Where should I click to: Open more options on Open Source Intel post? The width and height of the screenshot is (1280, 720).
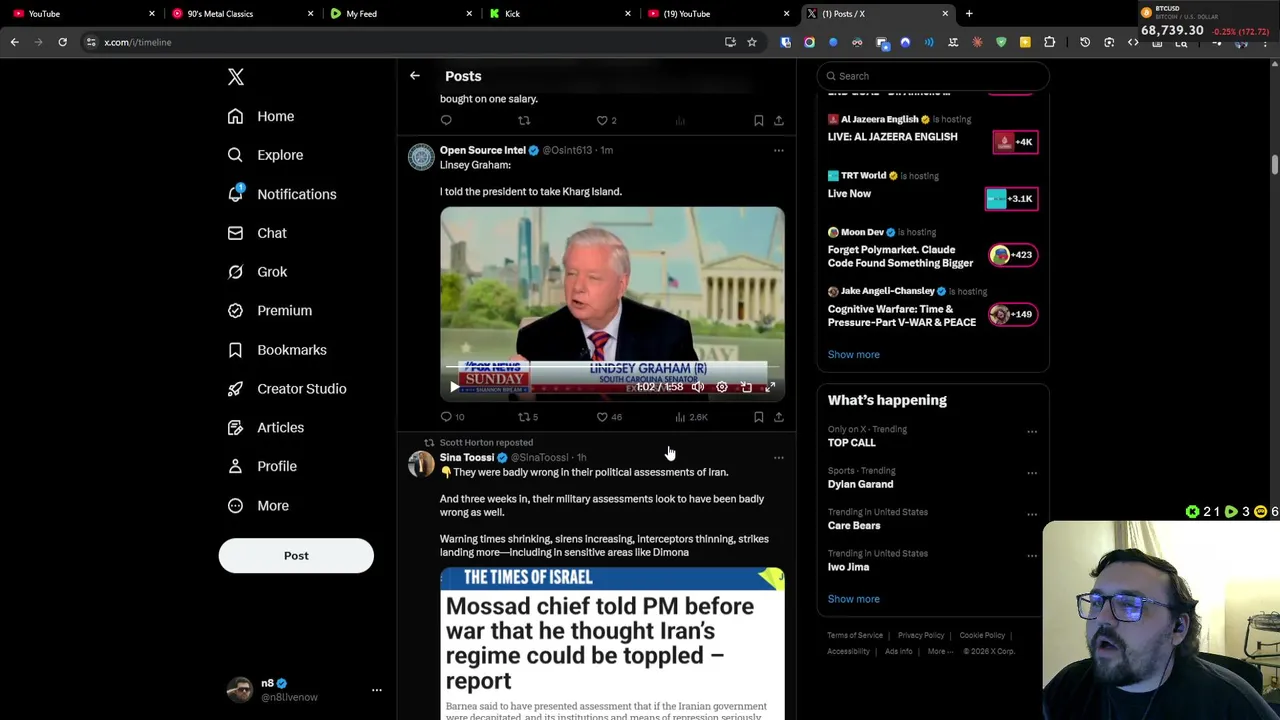click(x=779, y=151)
